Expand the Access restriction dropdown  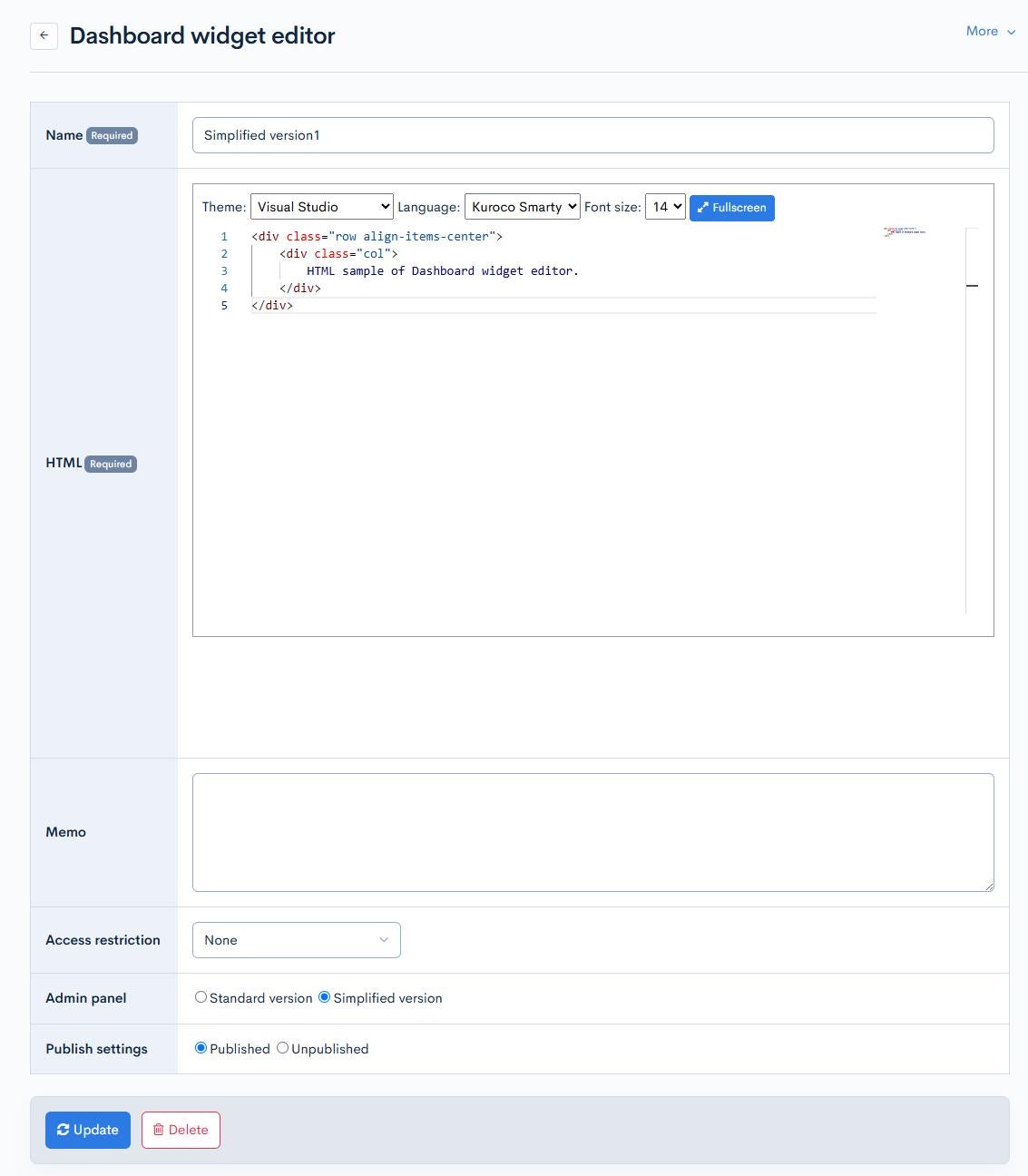pyautogui.click(x=296, y=940)
